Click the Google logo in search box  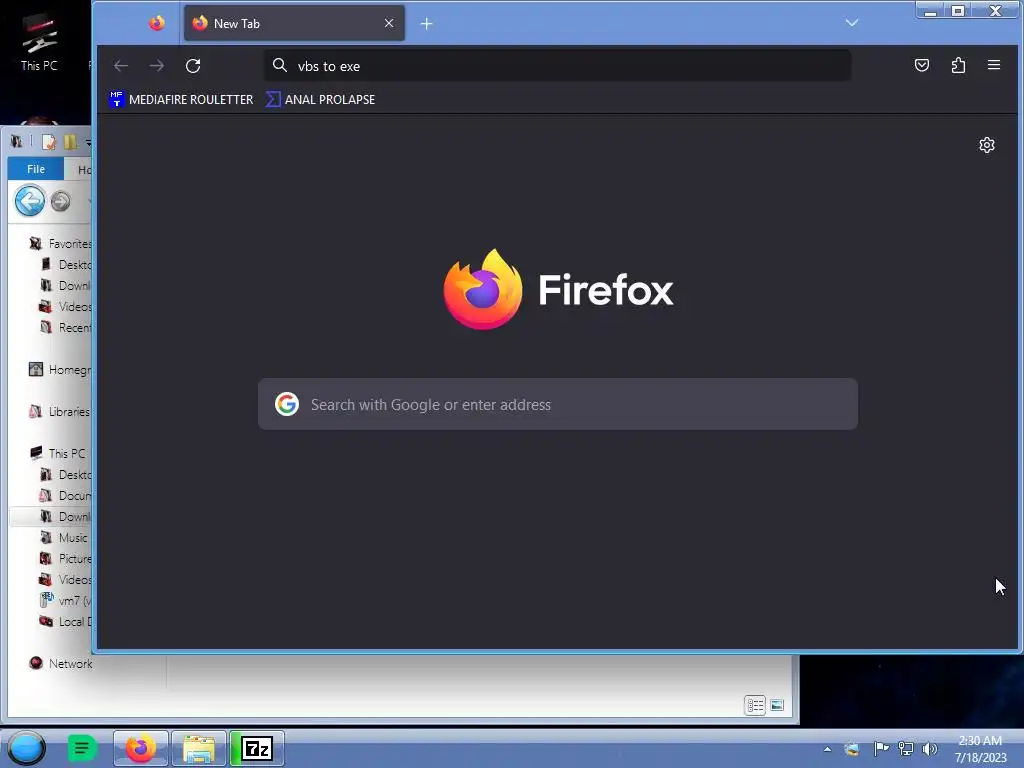pos(287,404)
